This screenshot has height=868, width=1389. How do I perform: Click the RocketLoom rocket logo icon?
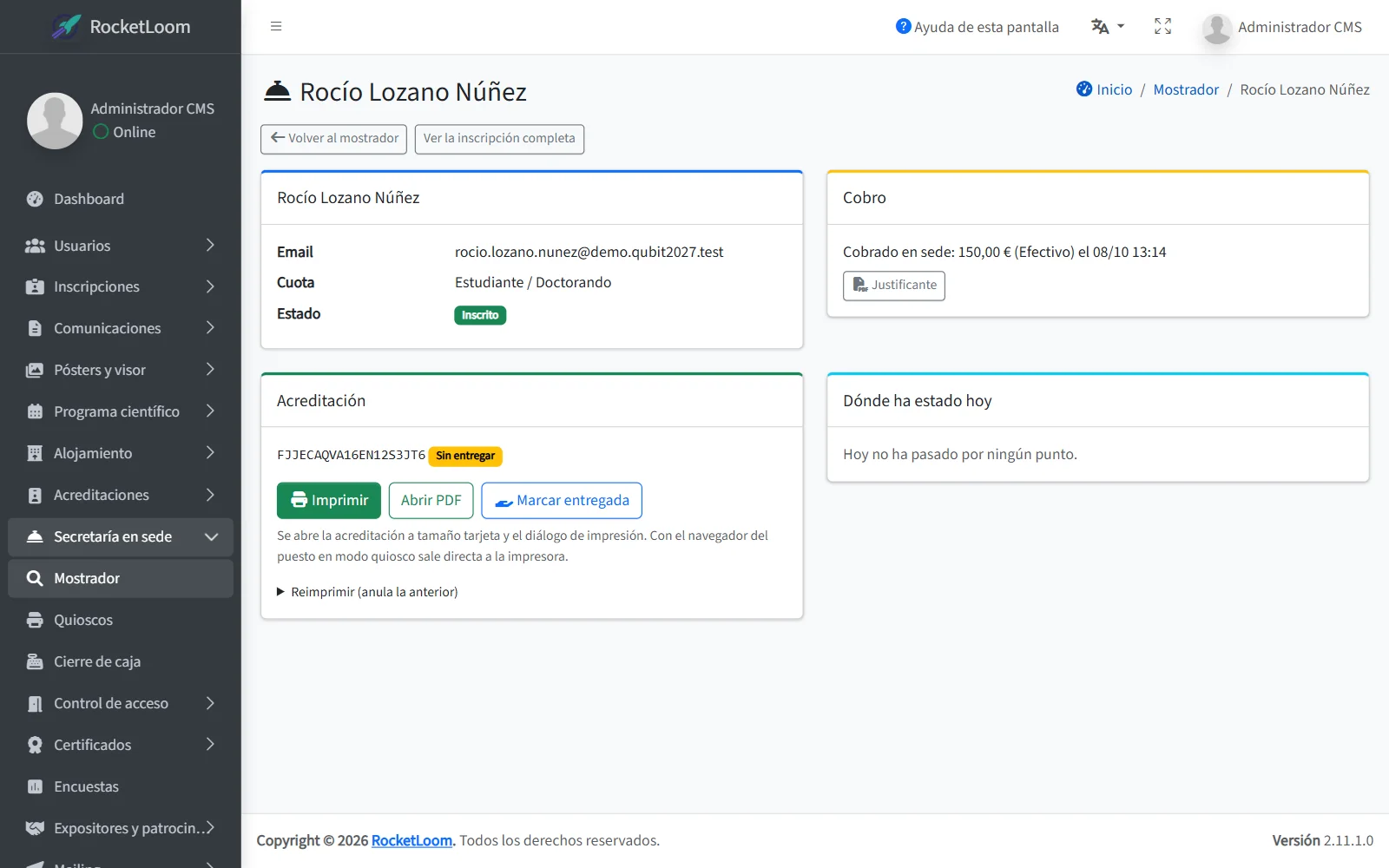point(67,27)
